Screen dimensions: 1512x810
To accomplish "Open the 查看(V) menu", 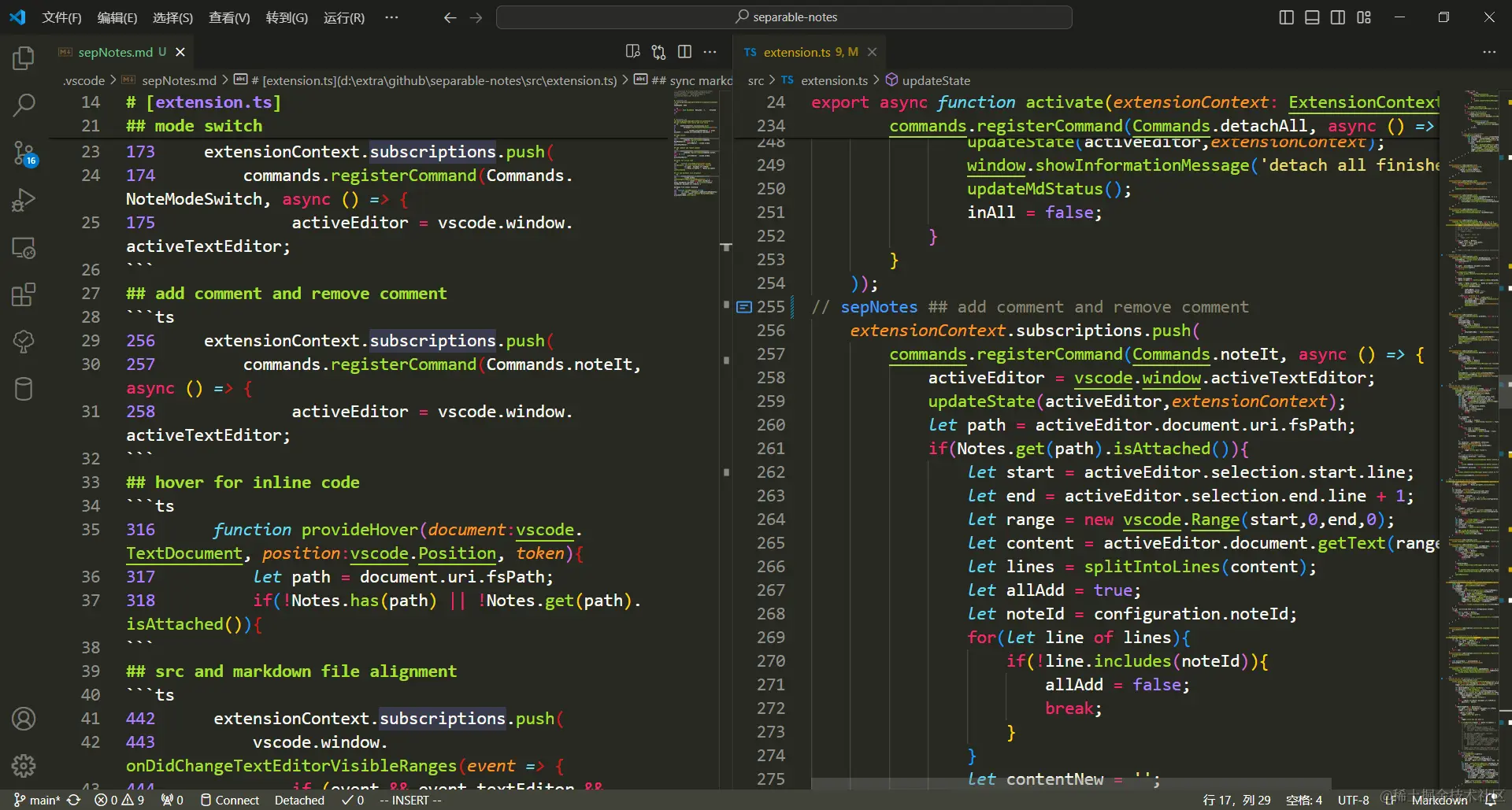I will (229, 17).
